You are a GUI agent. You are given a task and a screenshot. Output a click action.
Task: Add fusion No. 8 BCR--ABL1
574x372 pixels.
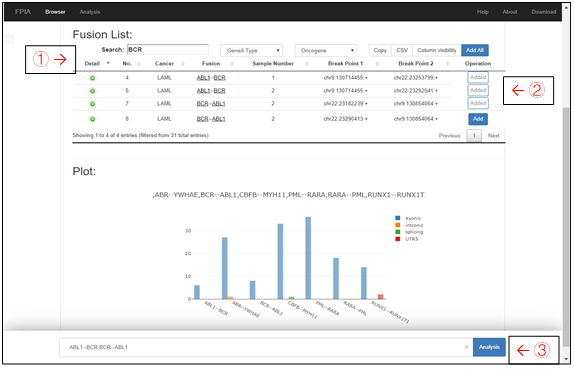coord(478,119)
